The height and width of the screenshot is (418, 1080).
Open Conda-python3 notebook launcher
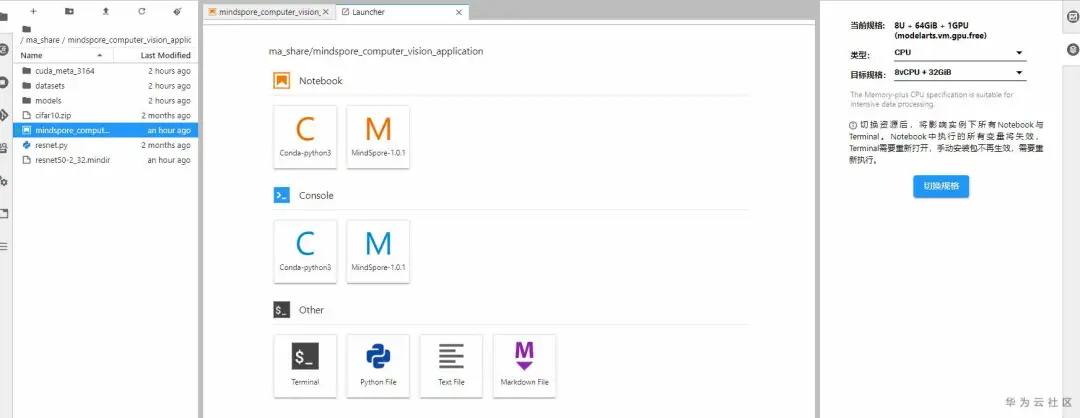[x=305, y=137]
